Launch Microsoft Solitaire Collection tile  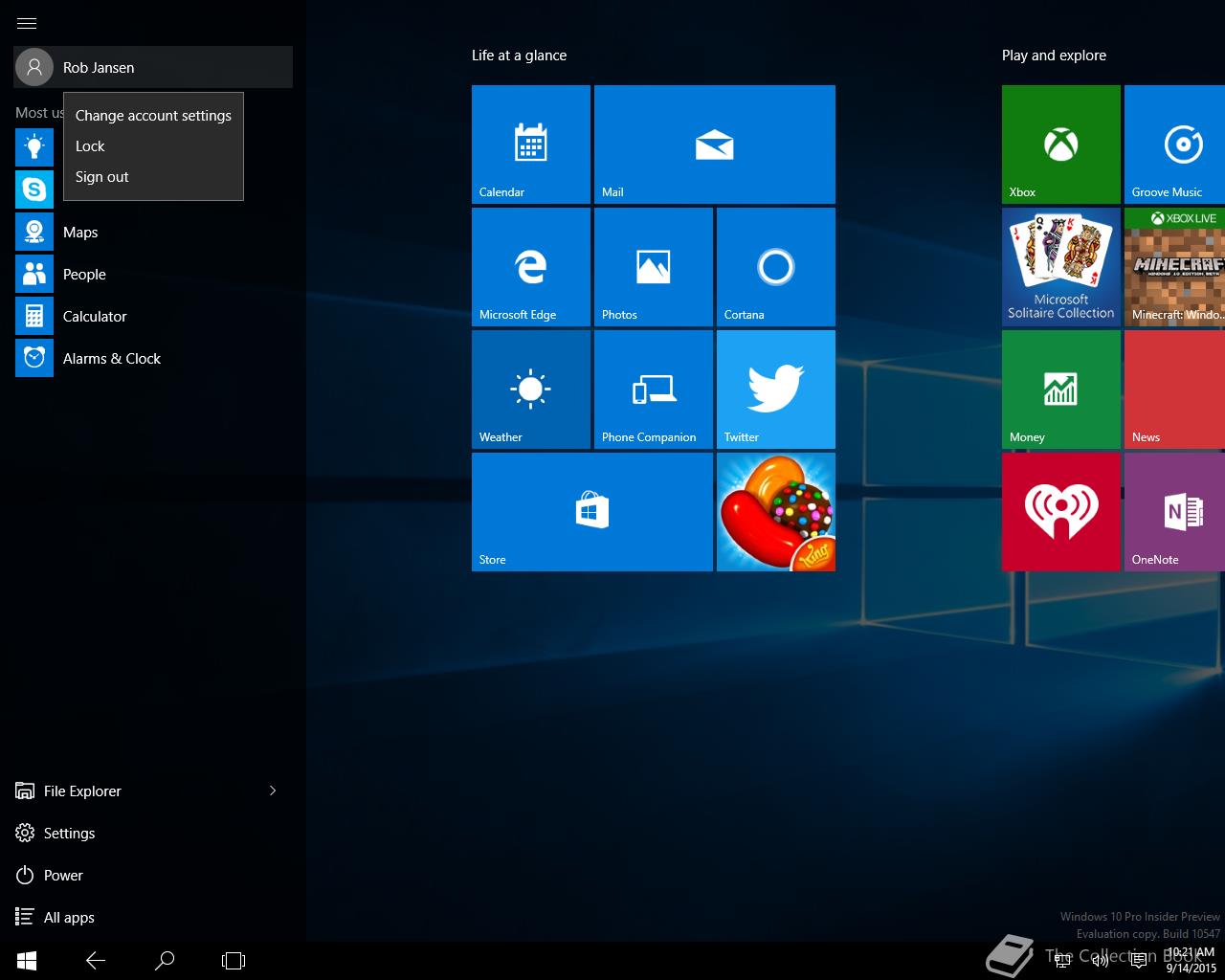(1061, 267)
